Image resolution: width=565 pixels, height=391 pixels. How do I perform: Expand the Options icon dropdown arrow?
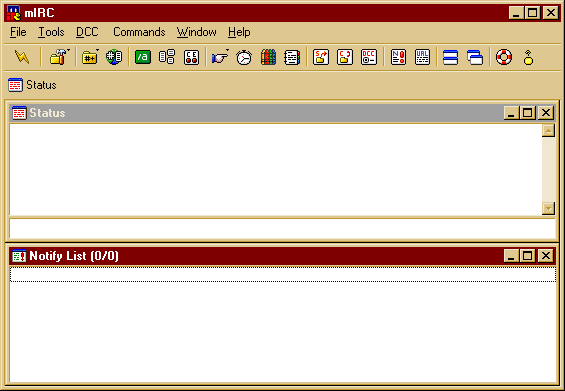tap(68, 50)
